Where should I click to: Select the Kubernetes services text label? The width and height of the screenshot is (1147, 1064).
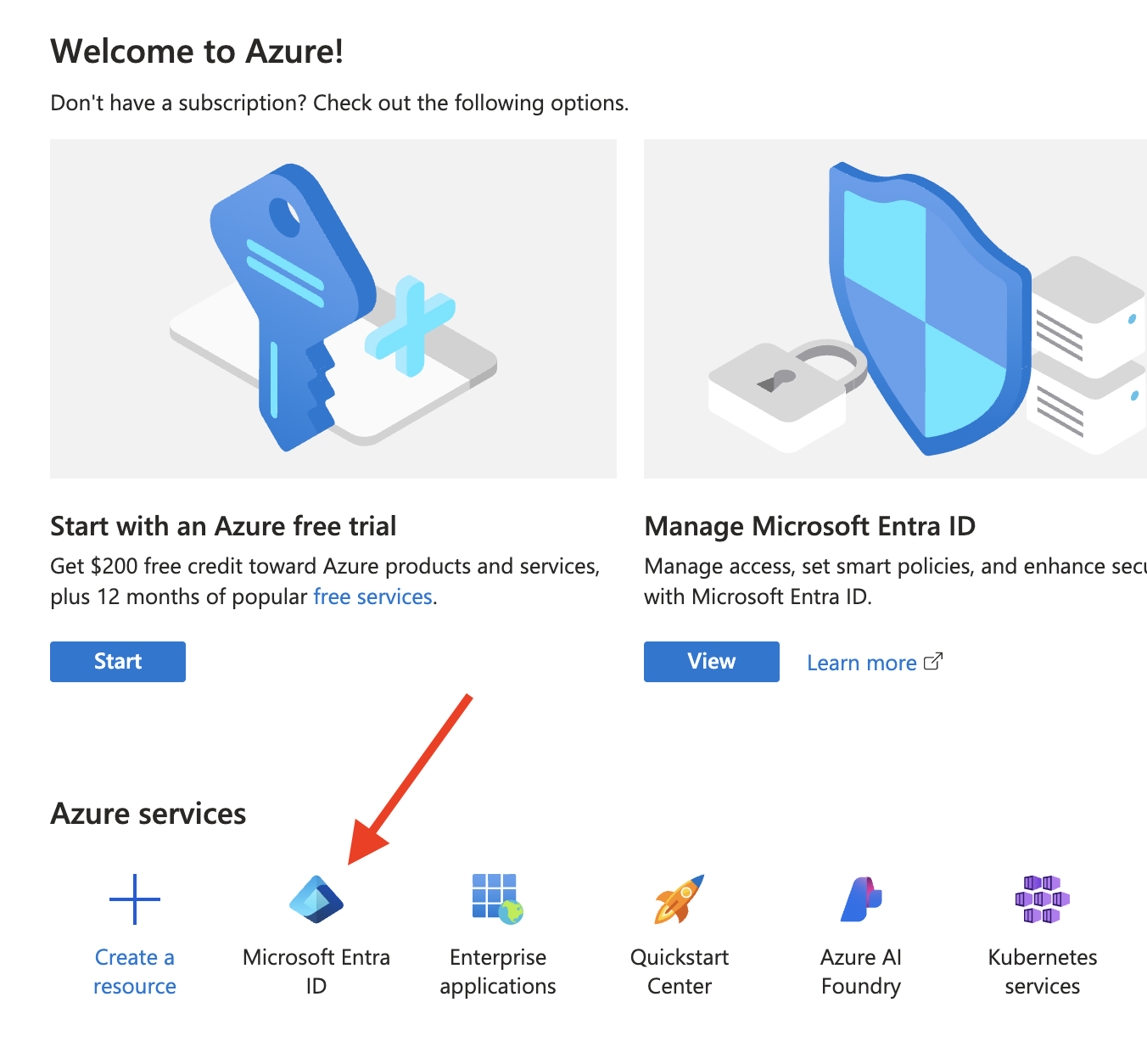(x=1043, y=972)
